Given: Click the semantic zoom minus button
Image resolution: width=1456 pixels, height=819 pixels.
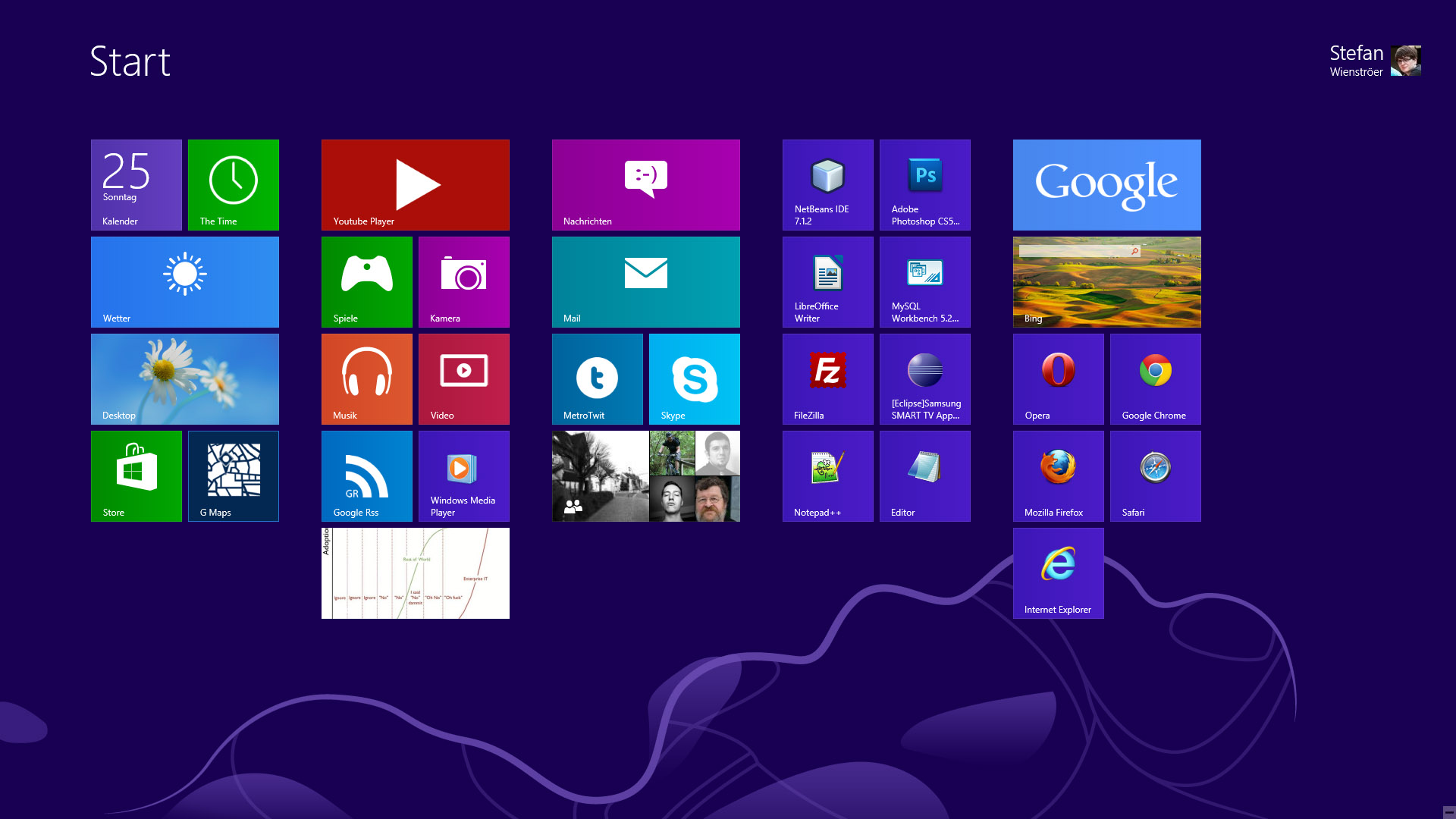Looking at the screenshot, I should tap(1449, 811).
